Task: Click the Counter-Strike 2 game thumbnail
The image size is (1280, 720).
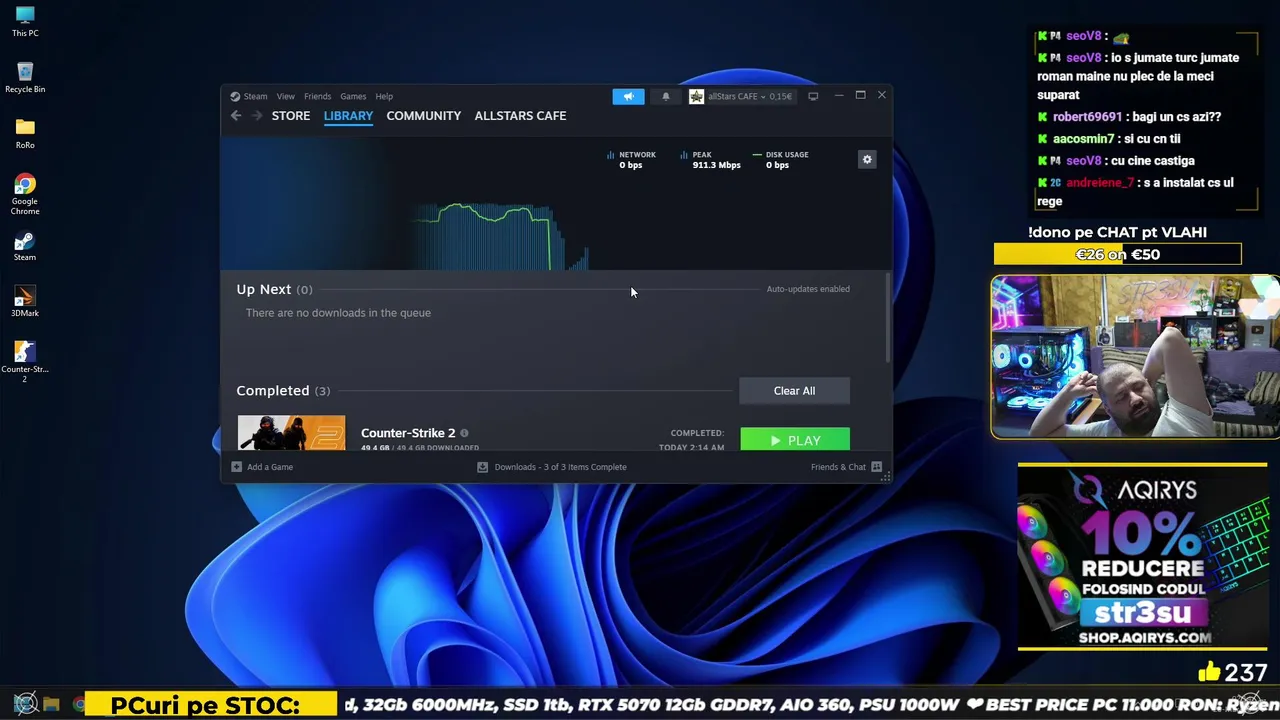Action: (291, 433)
